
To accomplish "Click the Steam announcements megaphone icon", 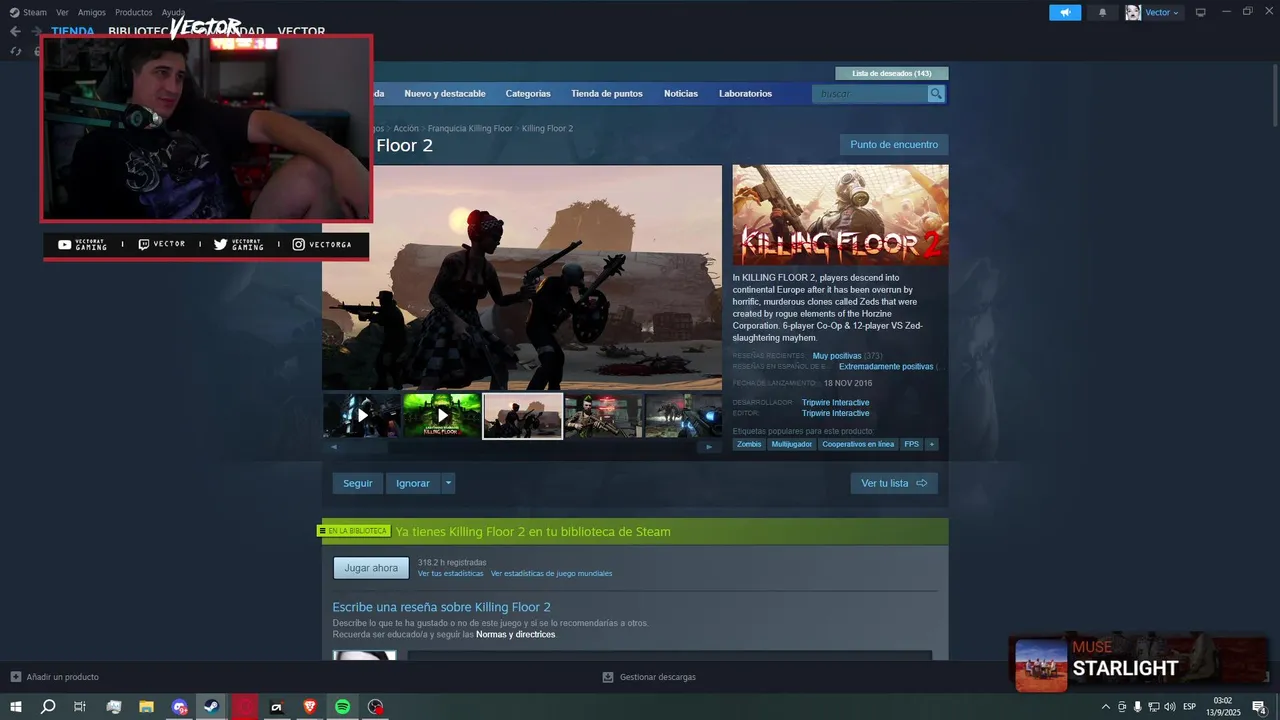I will (1065, 12).
